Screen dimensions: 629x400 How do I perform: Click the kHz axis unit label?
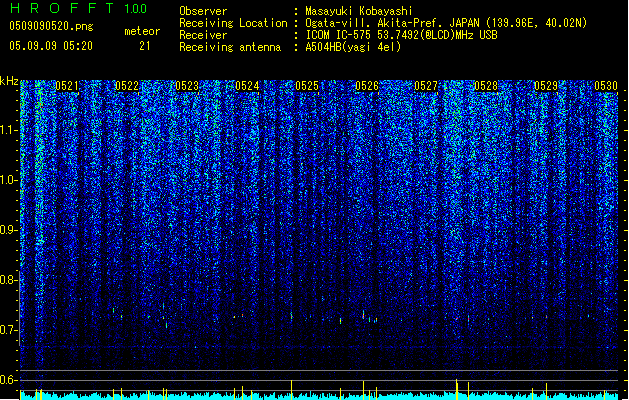[x=9, y=81]
